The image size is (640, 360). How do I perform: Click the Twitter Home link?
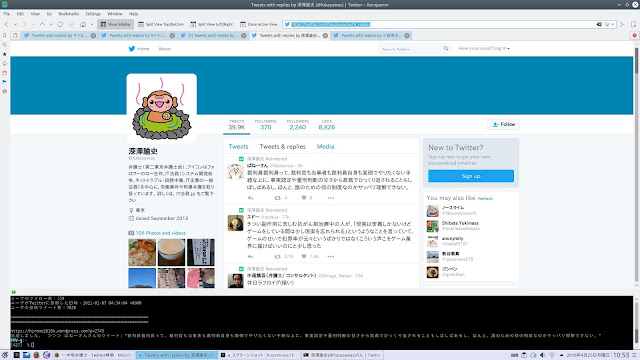coord(139,49)
